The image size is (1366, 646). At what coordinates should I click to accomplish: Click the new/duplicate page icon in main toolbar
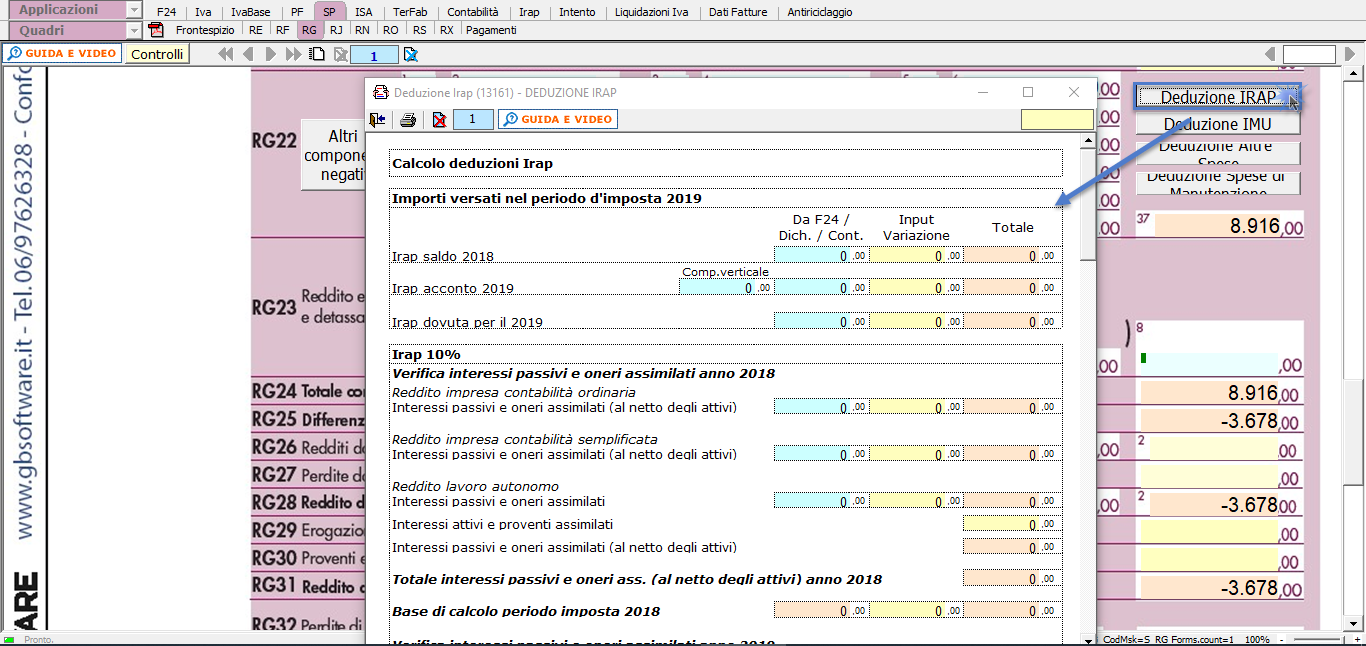[x=317, y=54]
